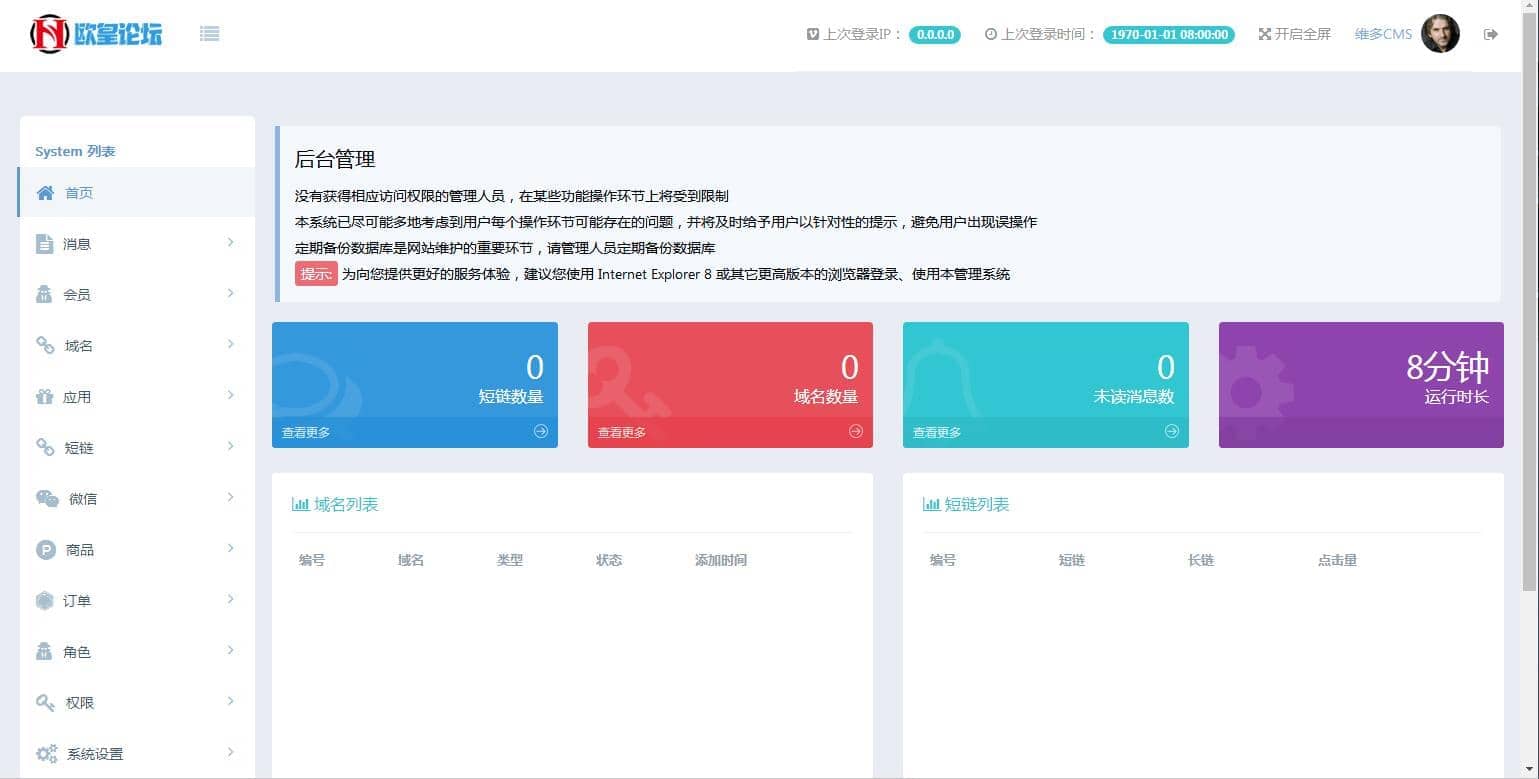Click the home icon beside 首页
Viewport: 1539px width, 779px height.
(x=45, y=193)
